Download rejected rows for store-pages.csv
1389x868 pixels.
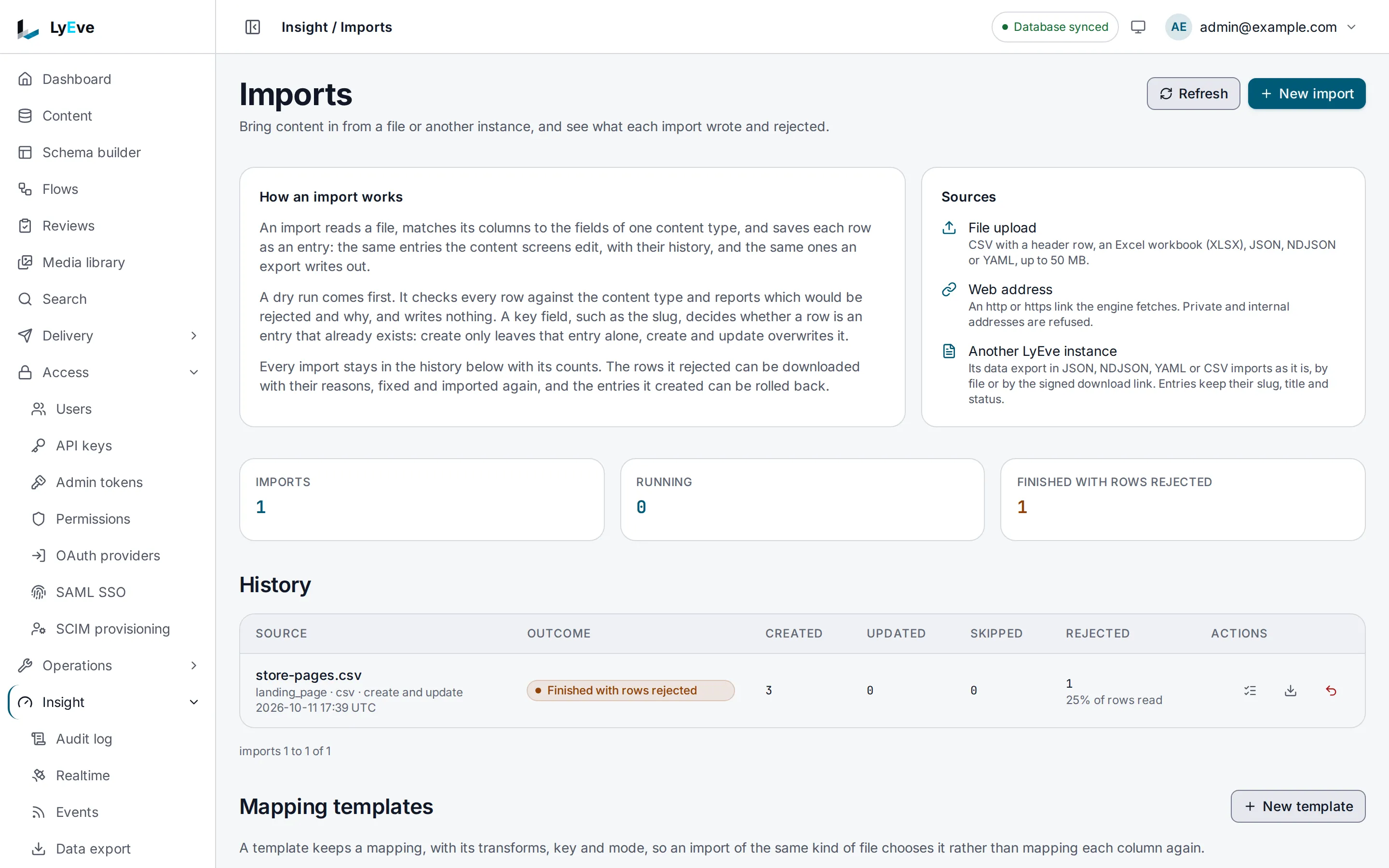[1290, 690]
